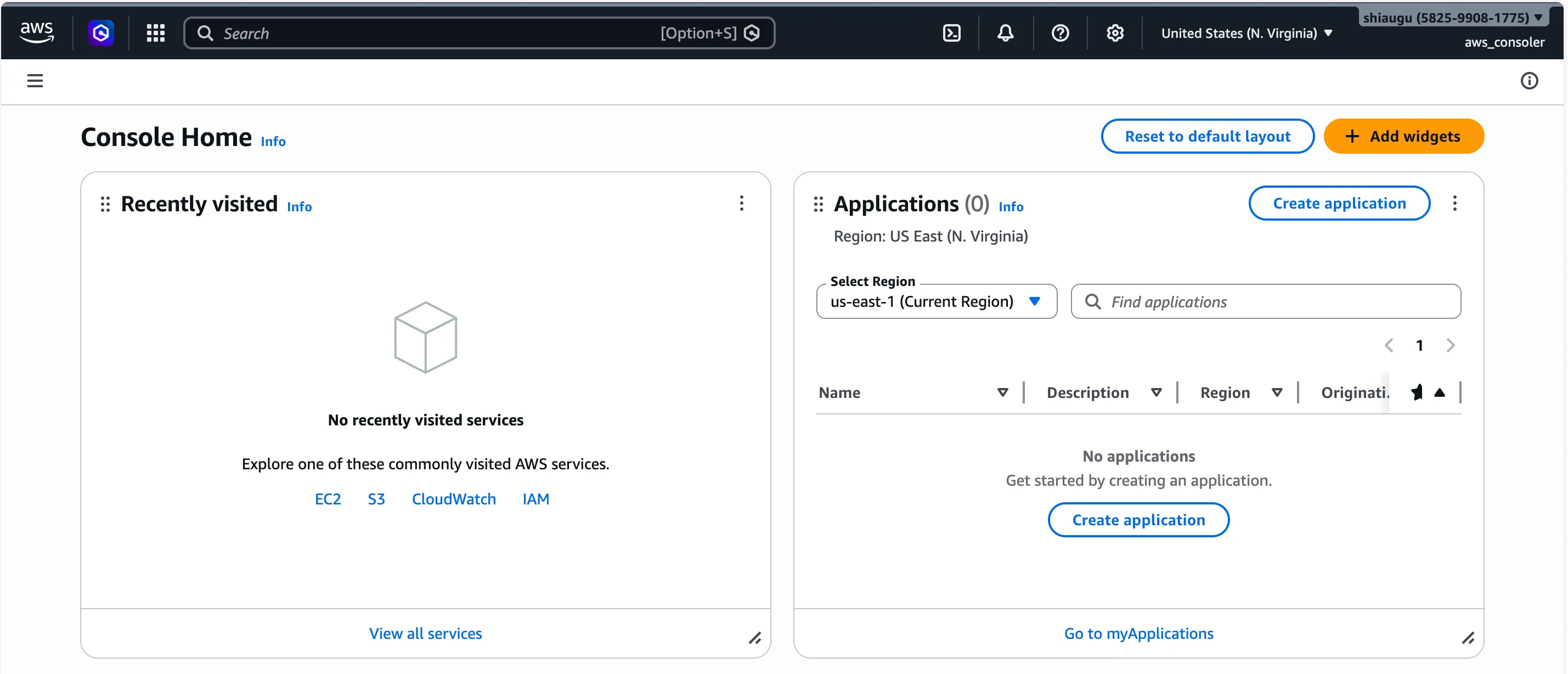
Task: Click the ascending sort arrow next to star
Action: tap(1440, 393)
